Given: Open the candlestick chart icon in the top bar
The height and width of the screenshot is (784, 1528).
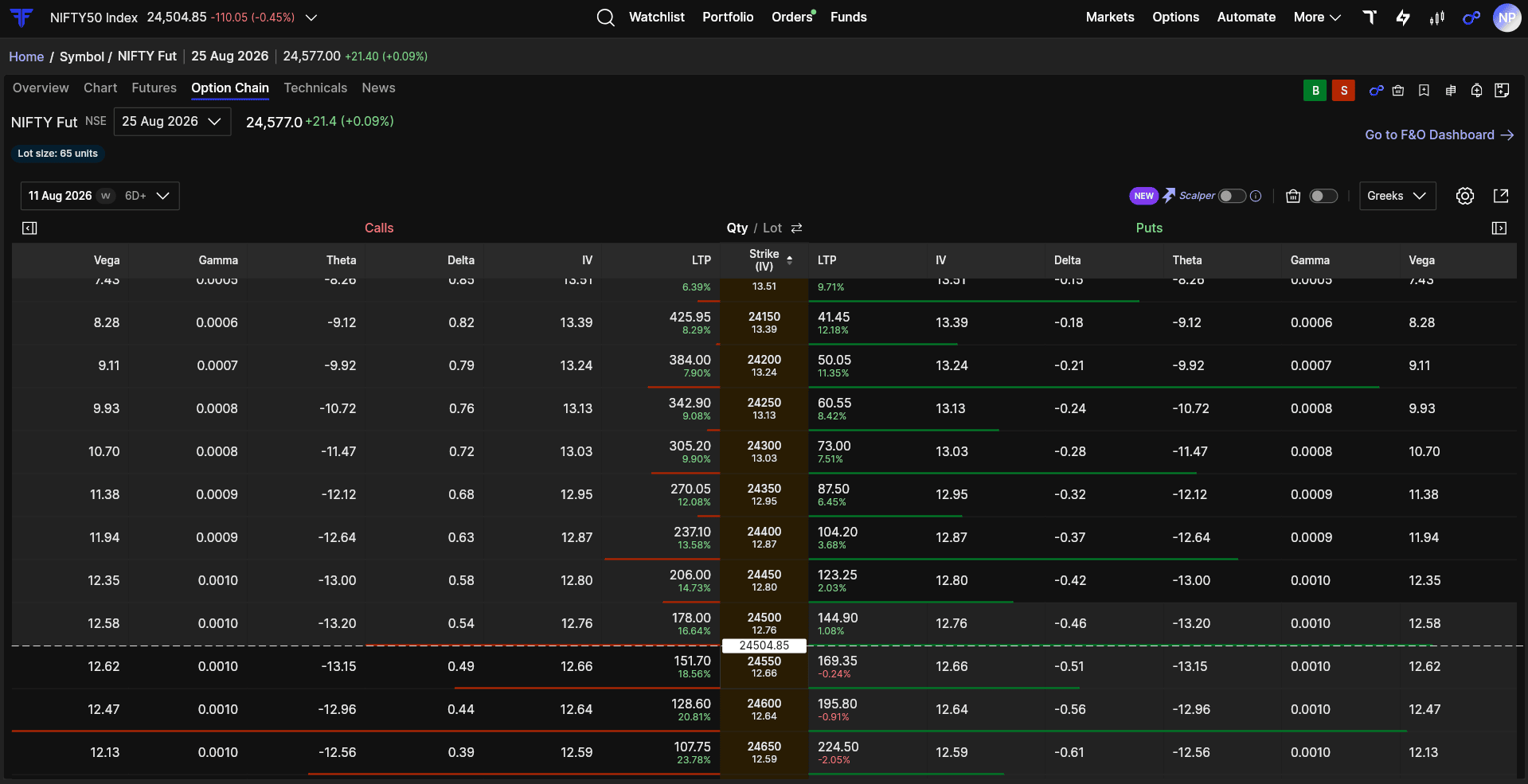Looking at the screenshot, I should (x=1437, y=18).
